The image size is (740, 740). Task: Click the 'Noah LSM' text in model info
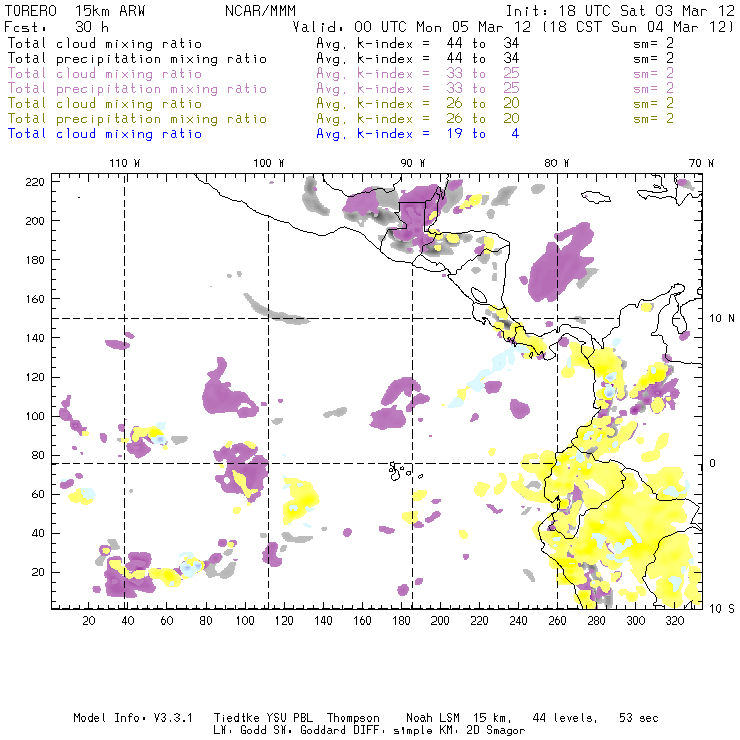tap(433, 718)
